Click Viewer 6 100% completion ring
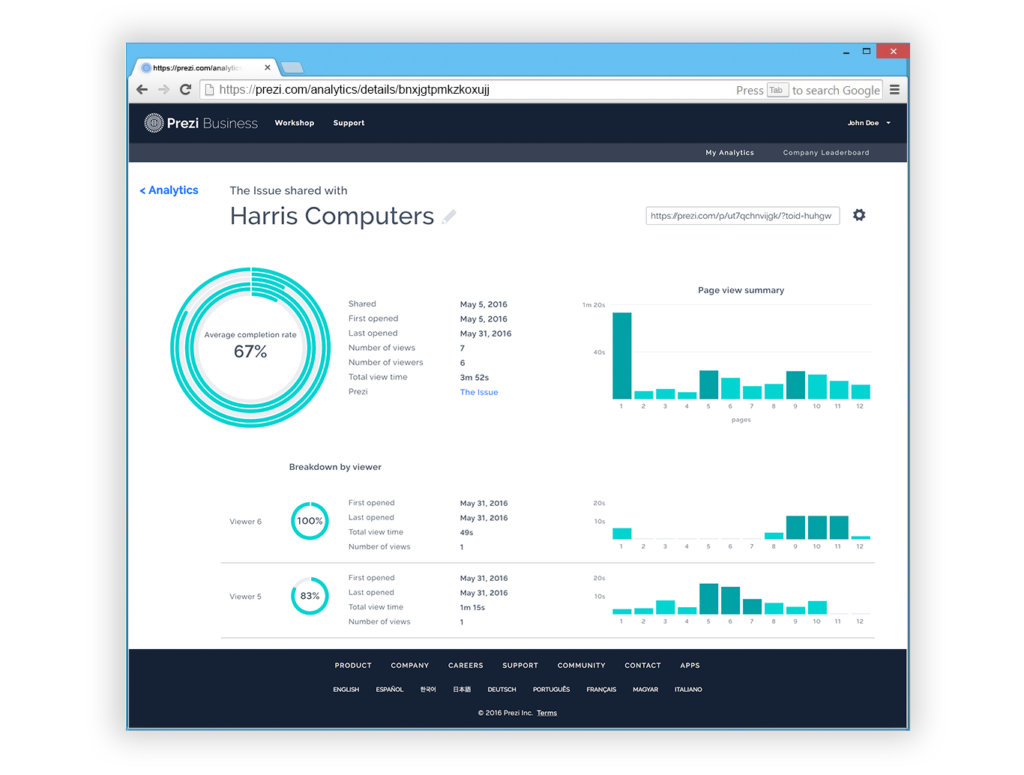Image resolution: width=1024 pixels, height=775 pixels. tap(310, 520)
